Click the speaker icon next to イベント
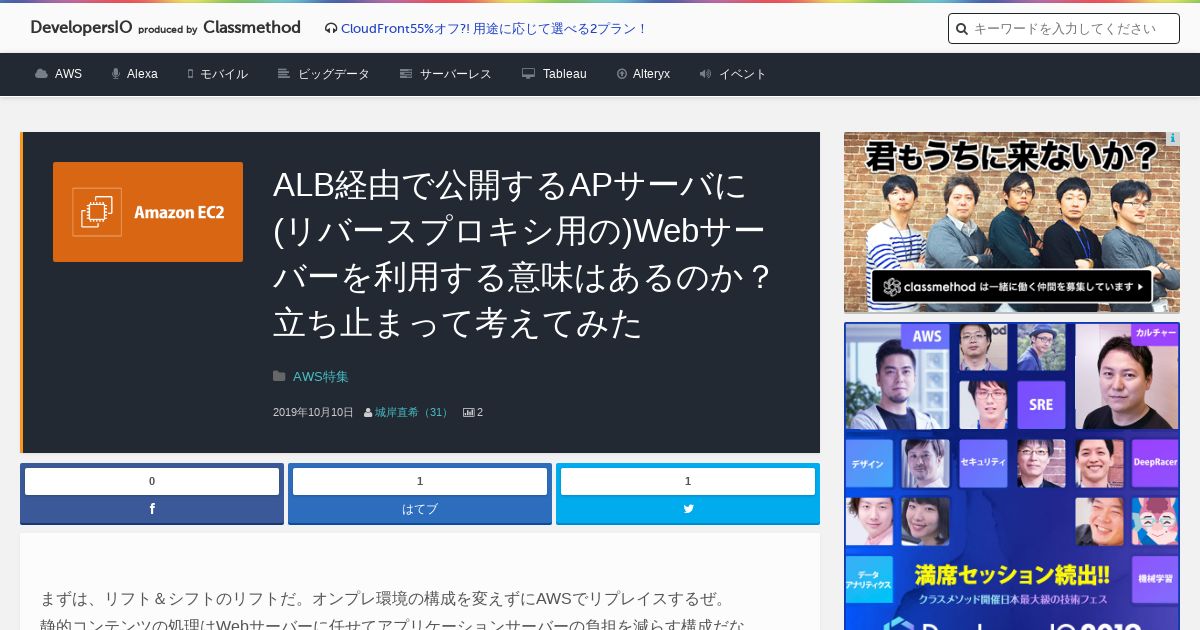The image size is (1200, 630). click(x=705, y=74)
